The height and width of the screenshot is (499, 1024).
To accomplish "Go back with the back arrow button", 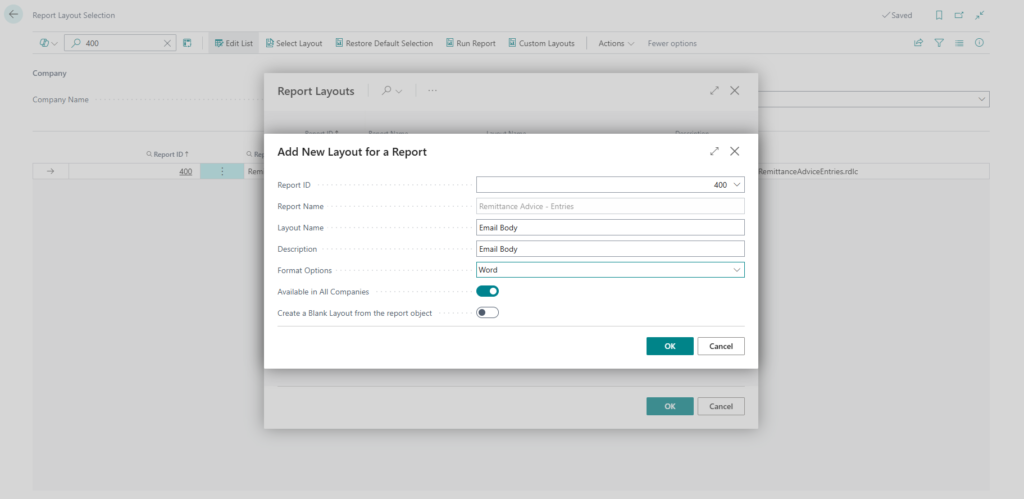I will [14, 14].
